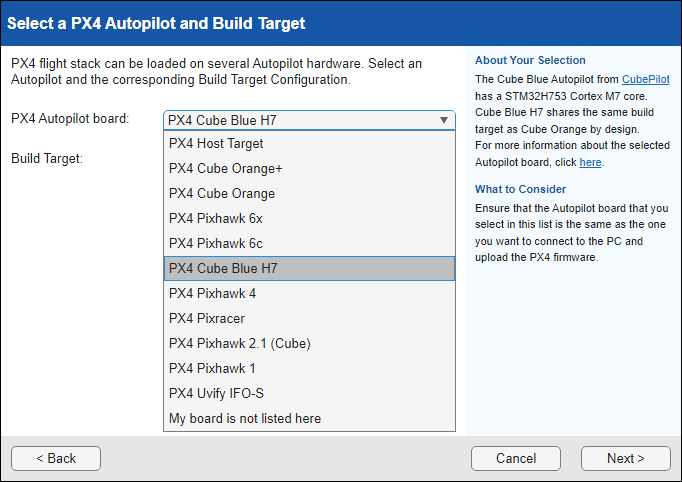Choose PX4 Uvify IFO-S option

click(216, 393)
